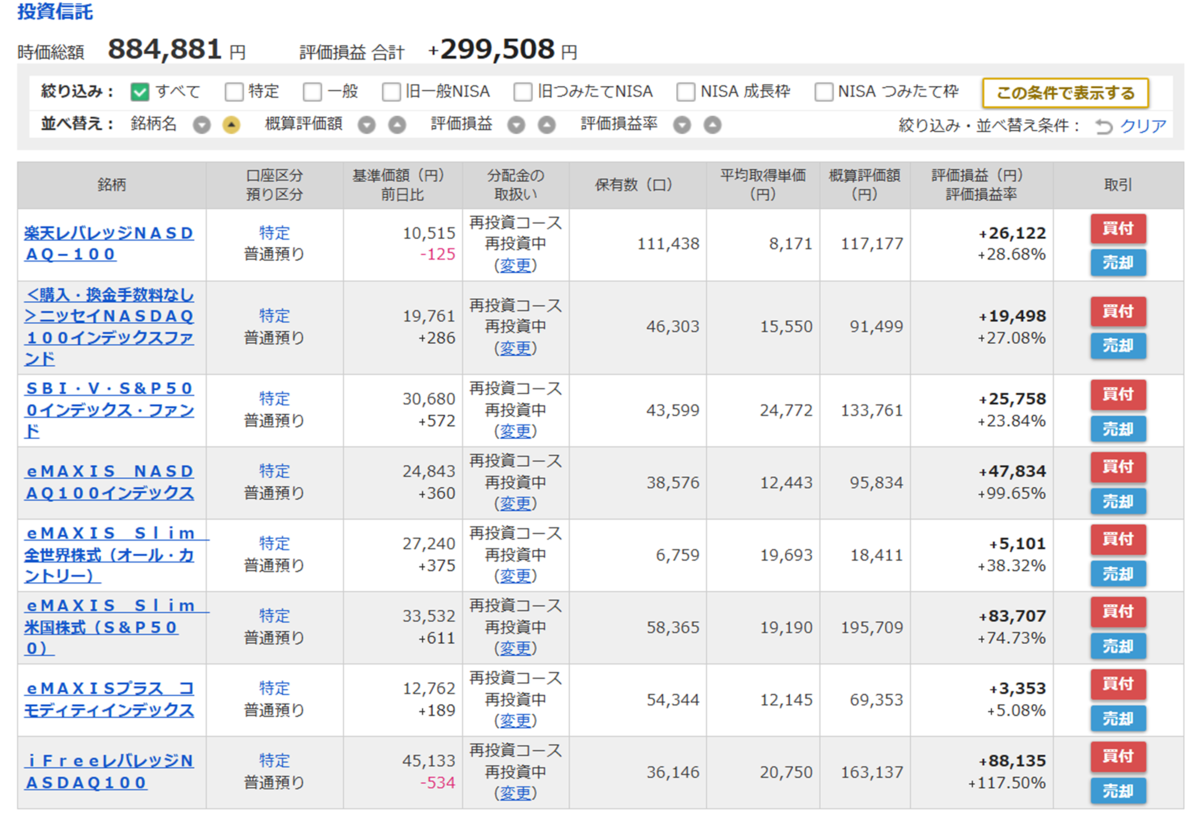The image size is (1200, 820).
Task: Sort 評価損益 with the up arrow icon
Action: click(546, 125)
